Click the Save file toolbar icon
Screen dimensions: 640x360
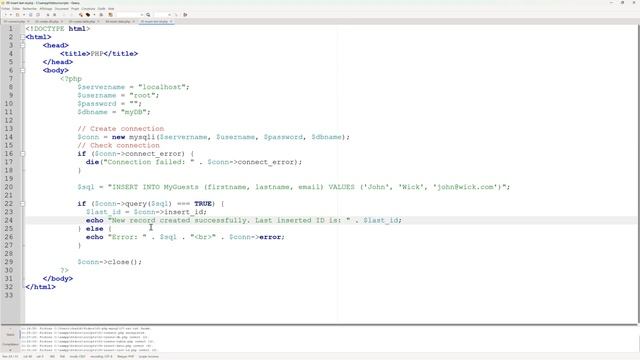[x=31, y=15]
